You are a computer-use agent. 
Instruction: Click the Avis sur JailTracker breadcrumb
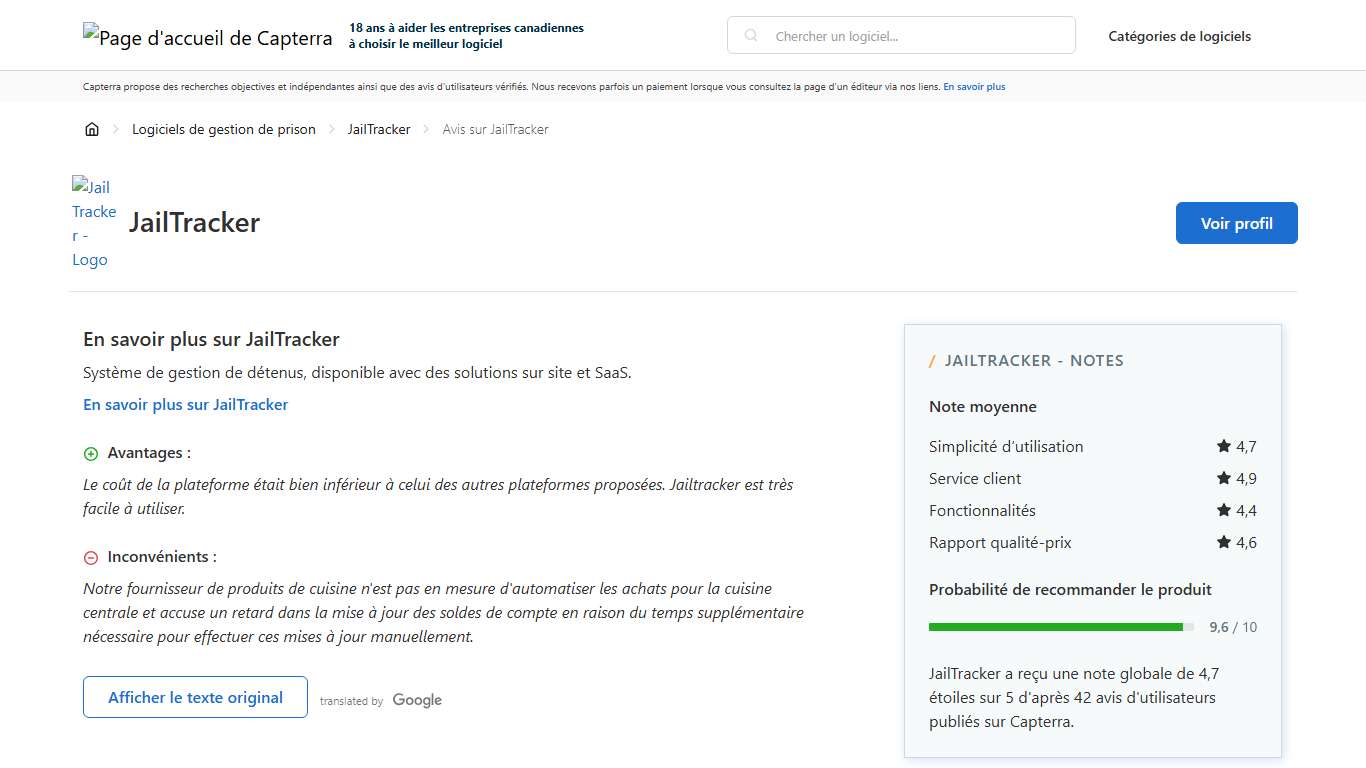pyautogui.click(x=496, y=129)
